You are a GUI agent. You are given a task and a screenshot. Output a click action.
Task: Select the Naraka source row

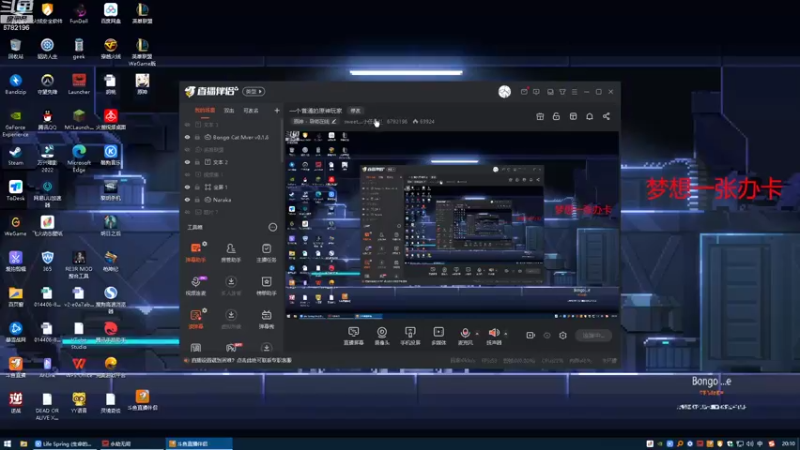coord(233,200)
